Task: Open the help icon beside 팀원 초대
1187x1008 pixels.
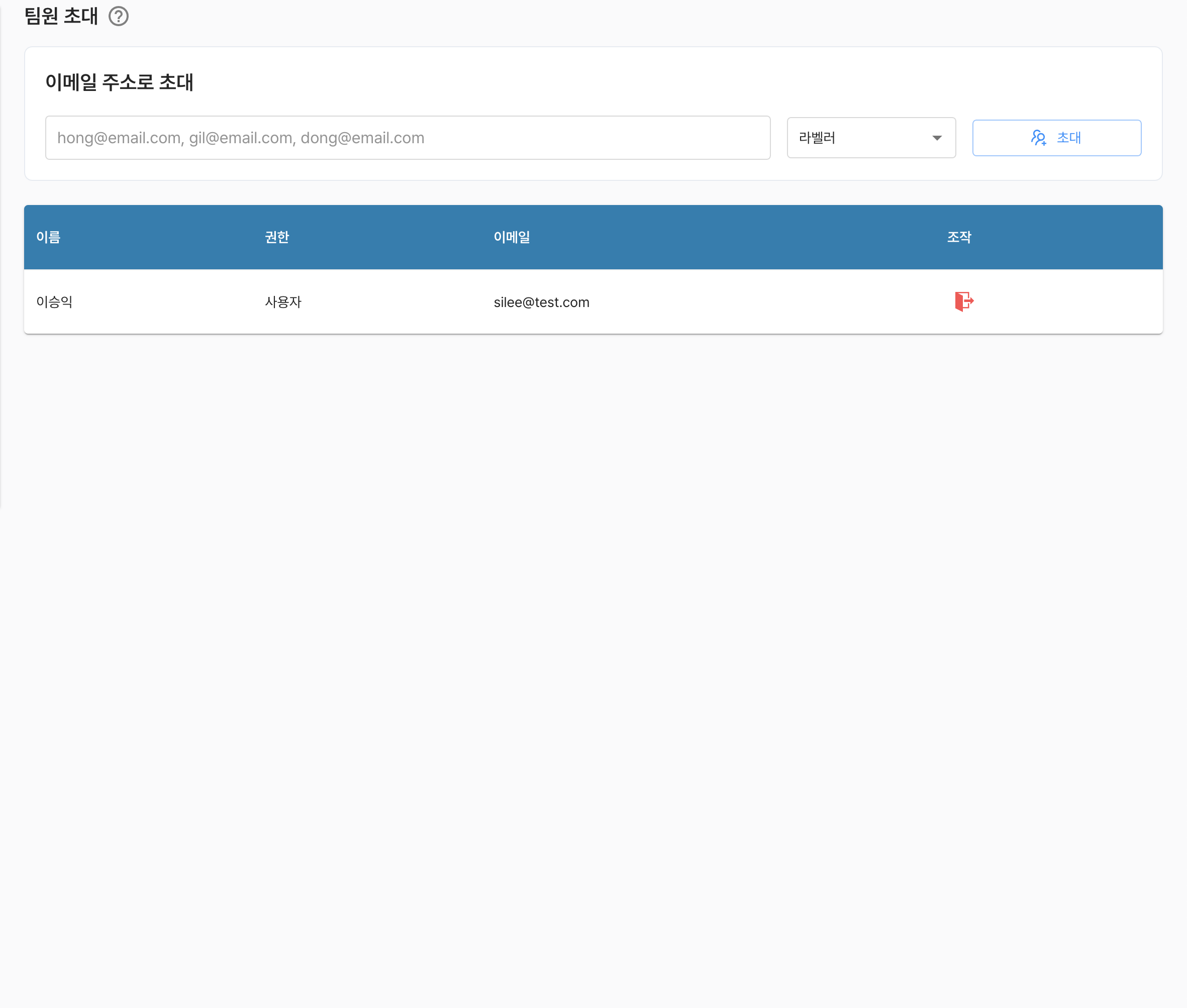Action: [118, 16]
